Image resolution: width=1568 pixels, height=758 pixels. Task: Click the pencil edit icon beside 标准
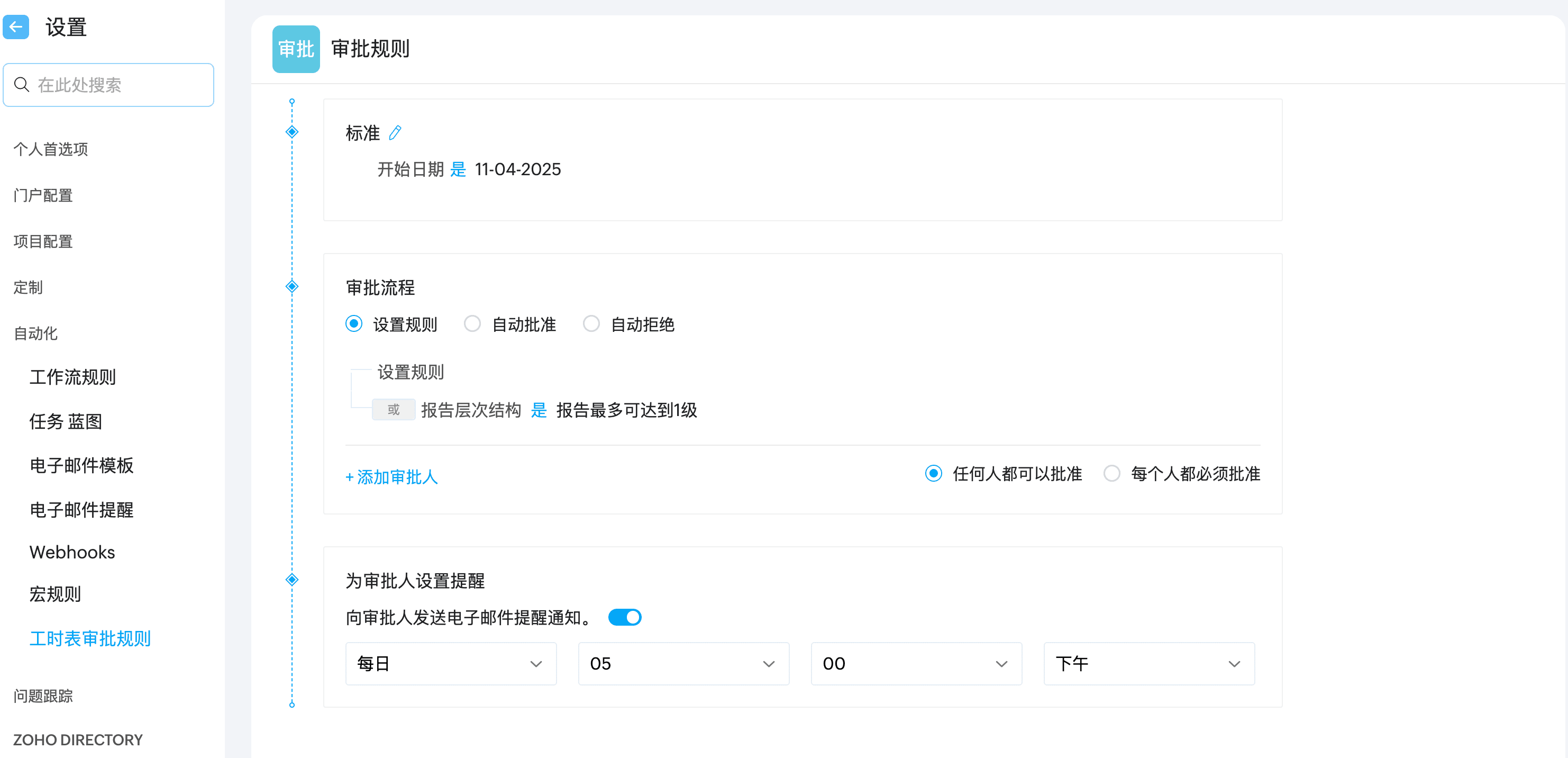[395, 132]
